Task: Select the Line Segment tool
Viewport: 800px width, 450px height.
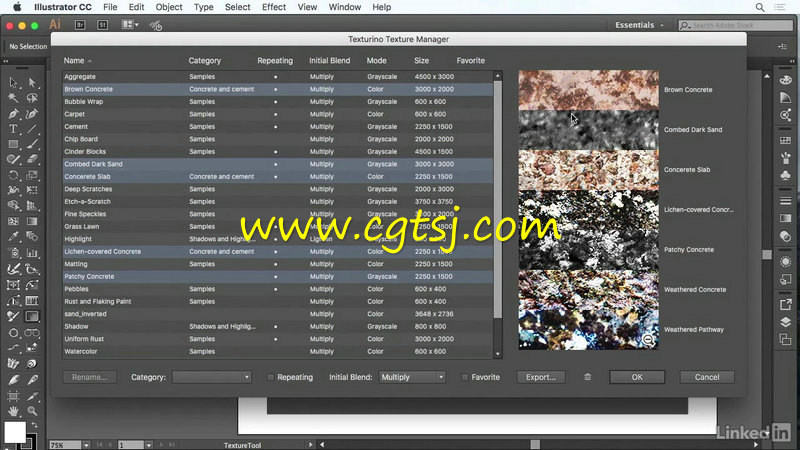Action: point(32,129)
